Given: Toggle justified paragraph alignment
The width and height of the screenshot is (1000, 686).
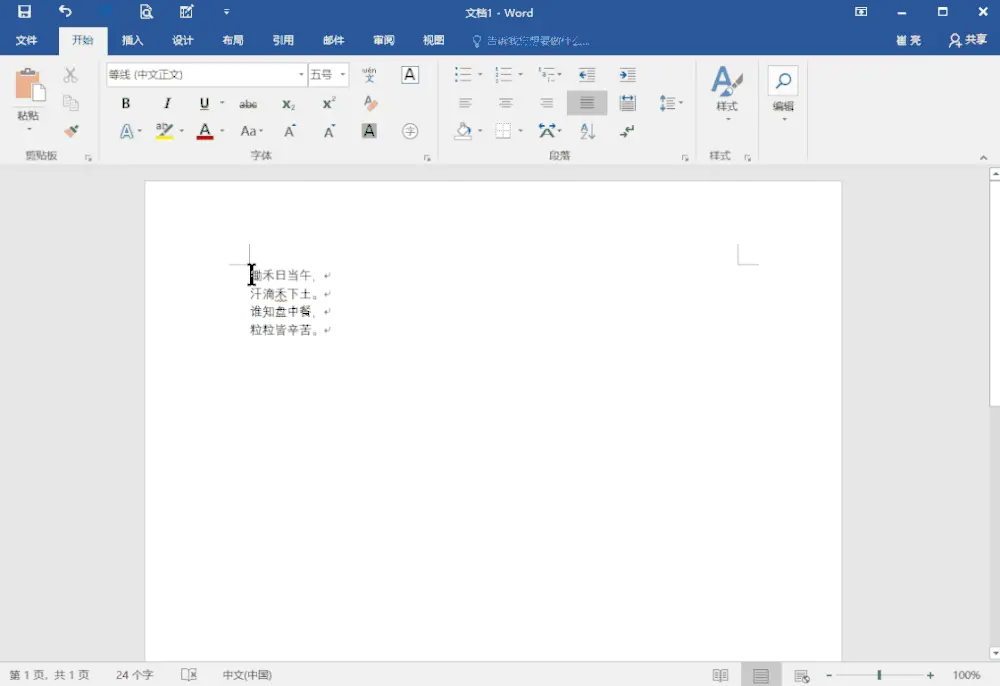Looking at the screenshot, I should (x=587, y=103).
